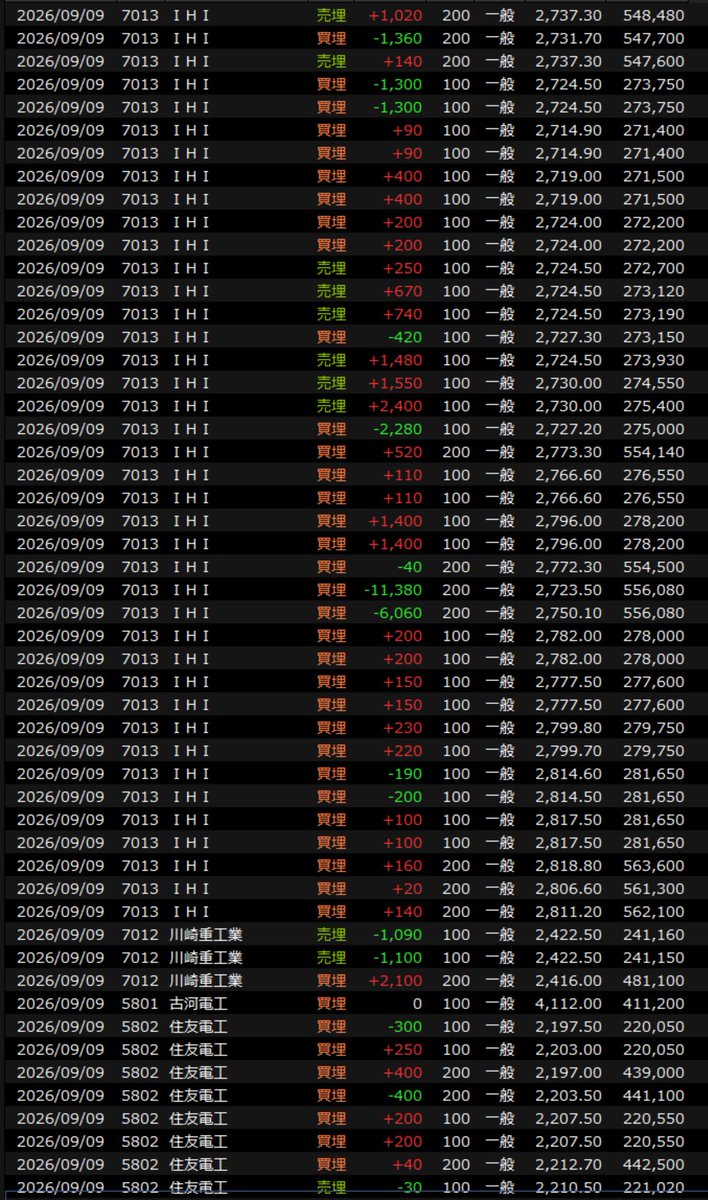Select the amount 439,000
Image resolution: width=708 pixels, height=1200 pixels.
(654, 1073)
